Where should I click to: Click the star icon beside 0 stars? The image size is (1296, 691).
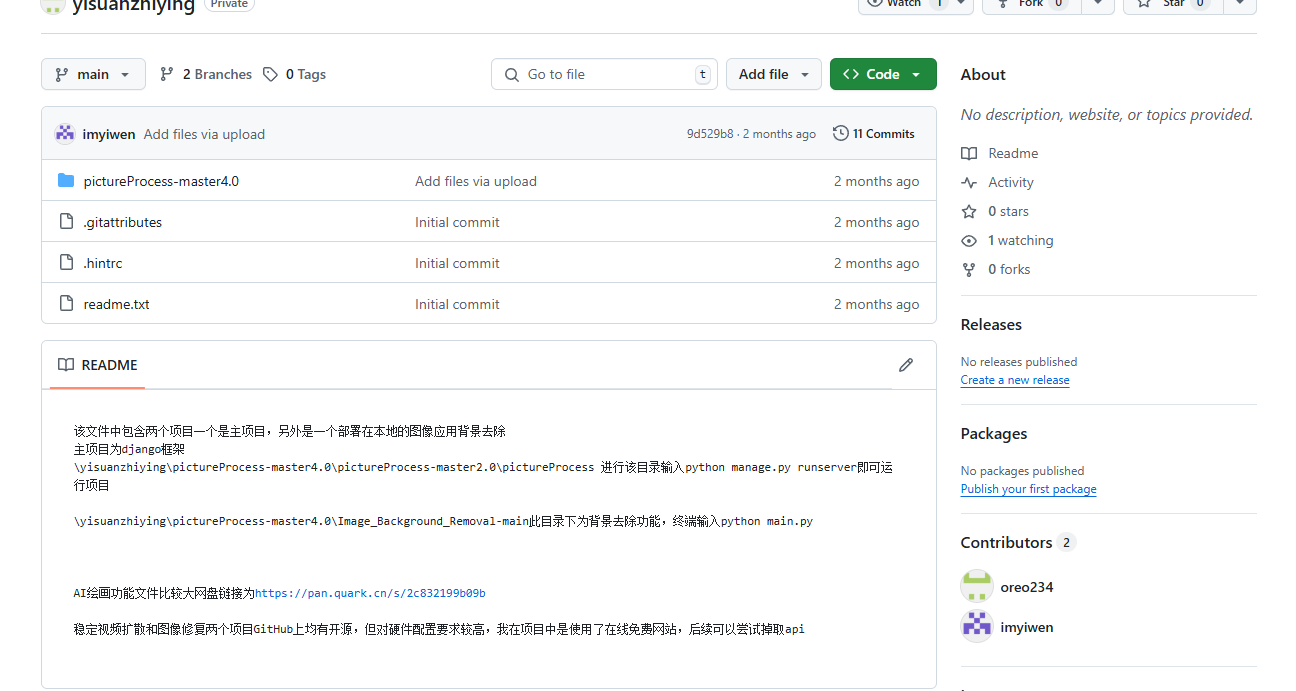pyautogui.click(x=969, y=211)
